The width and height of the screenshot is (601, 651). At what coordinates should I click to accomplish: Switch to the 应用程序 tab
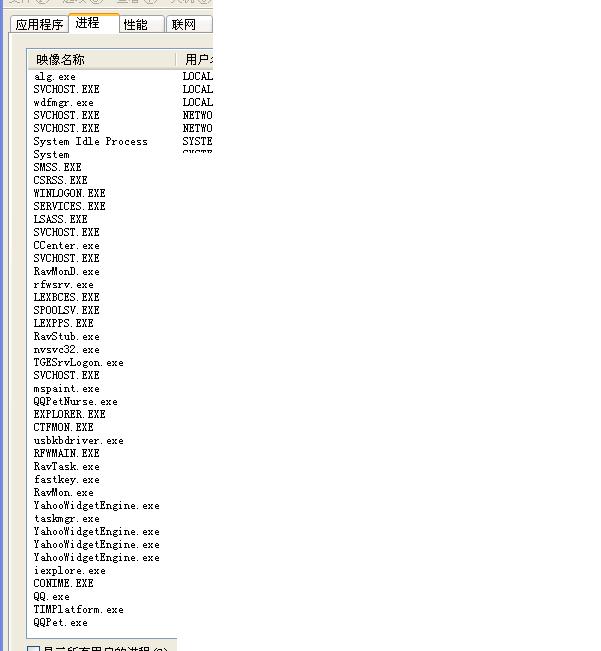coord(39,24)
